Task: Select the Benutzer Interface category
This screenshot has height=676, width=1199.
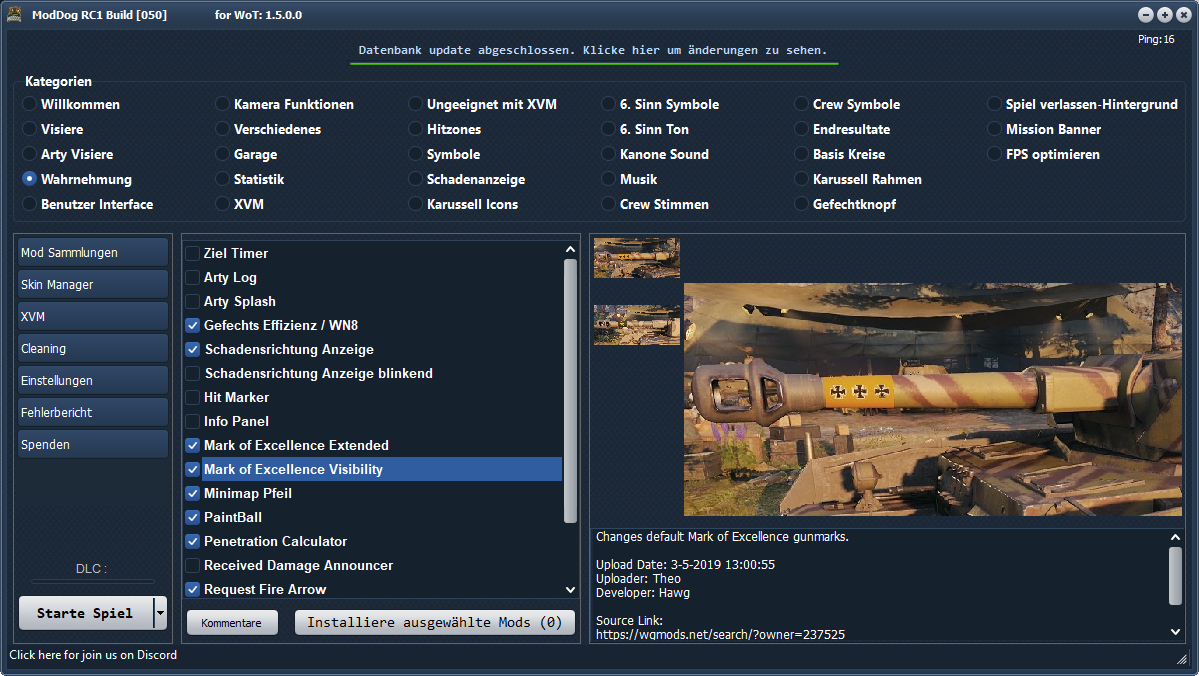Action: tap(29, 204)
